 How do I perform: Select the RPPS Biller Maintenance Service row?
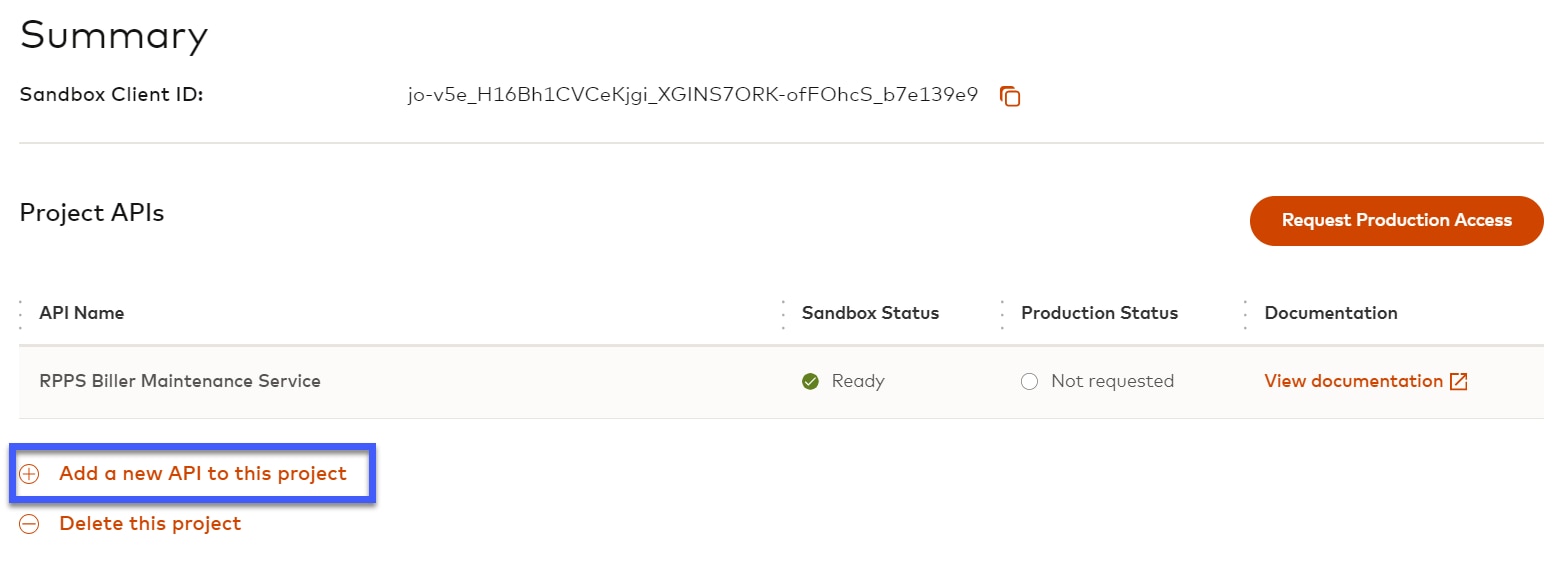point(180,381)
